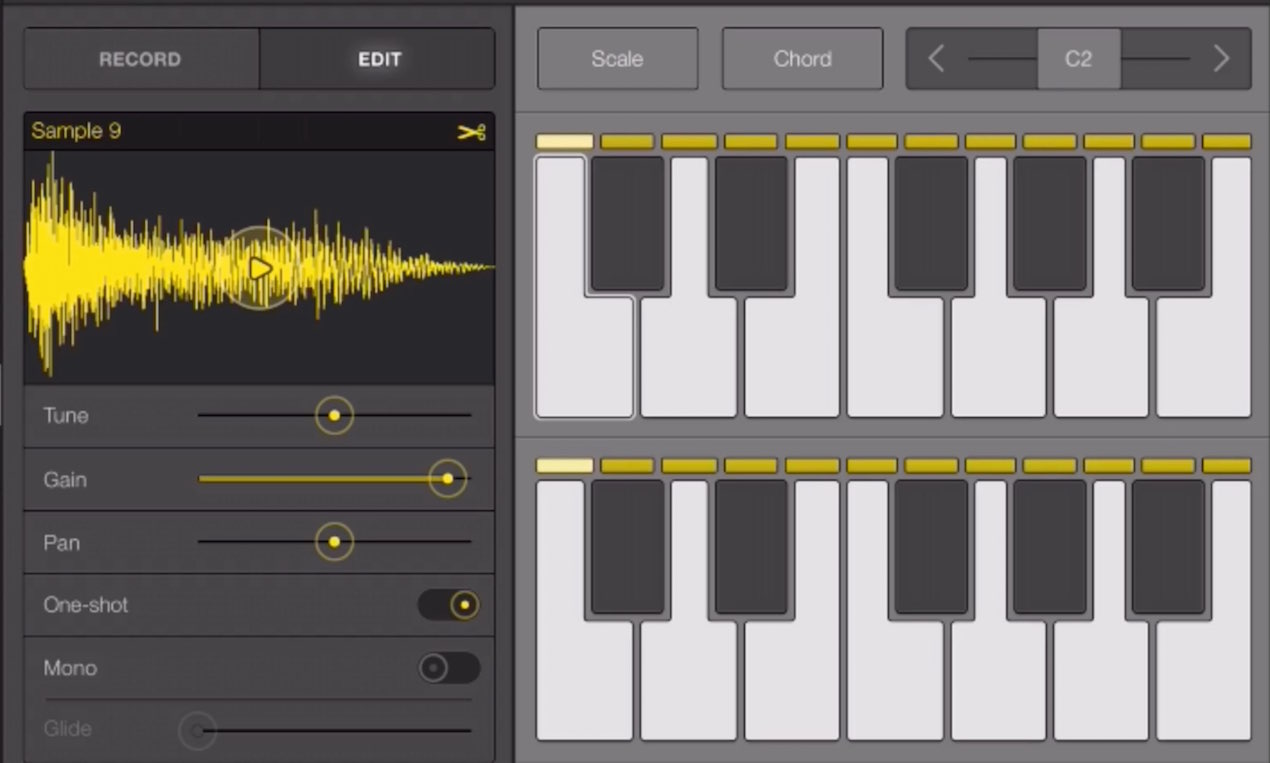Click the Gain slider knob

[x=447, y=479]
